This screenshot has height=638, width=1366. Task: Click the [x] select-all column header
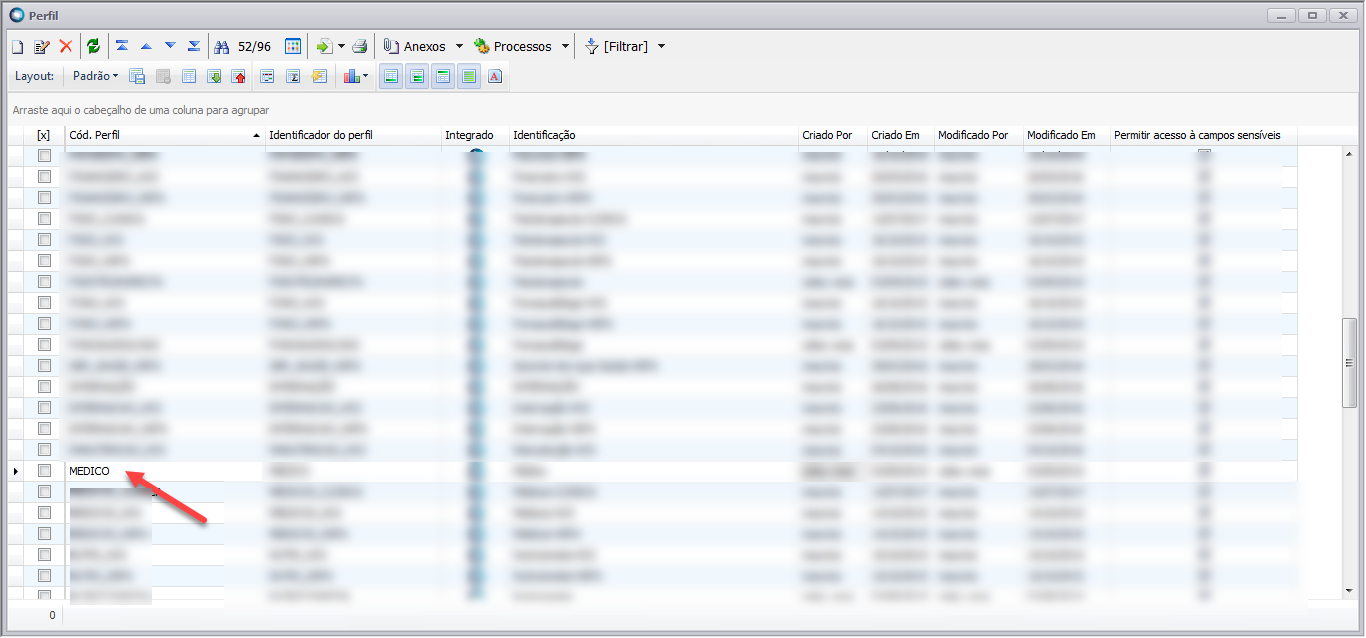coord(44,135)
